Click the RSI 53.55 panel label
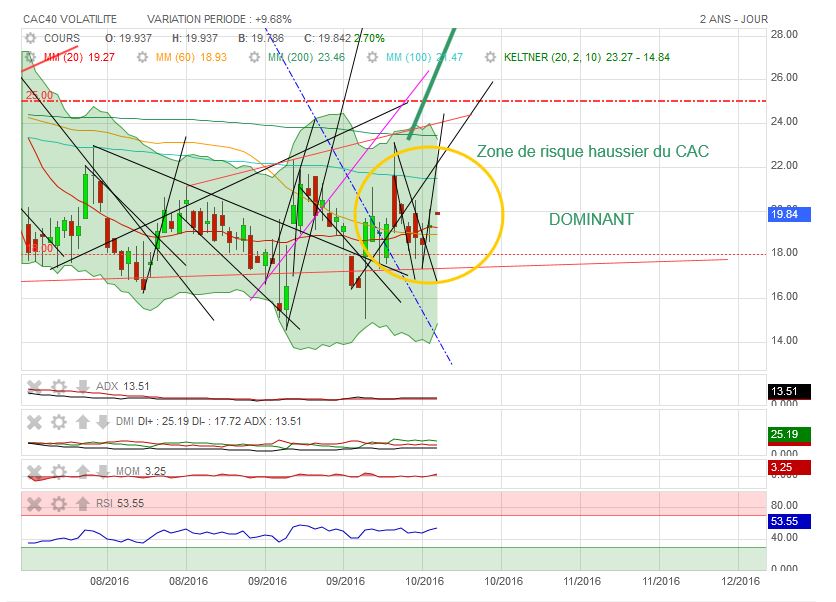Viewport: 836px width, 602px height. [119, 503]
